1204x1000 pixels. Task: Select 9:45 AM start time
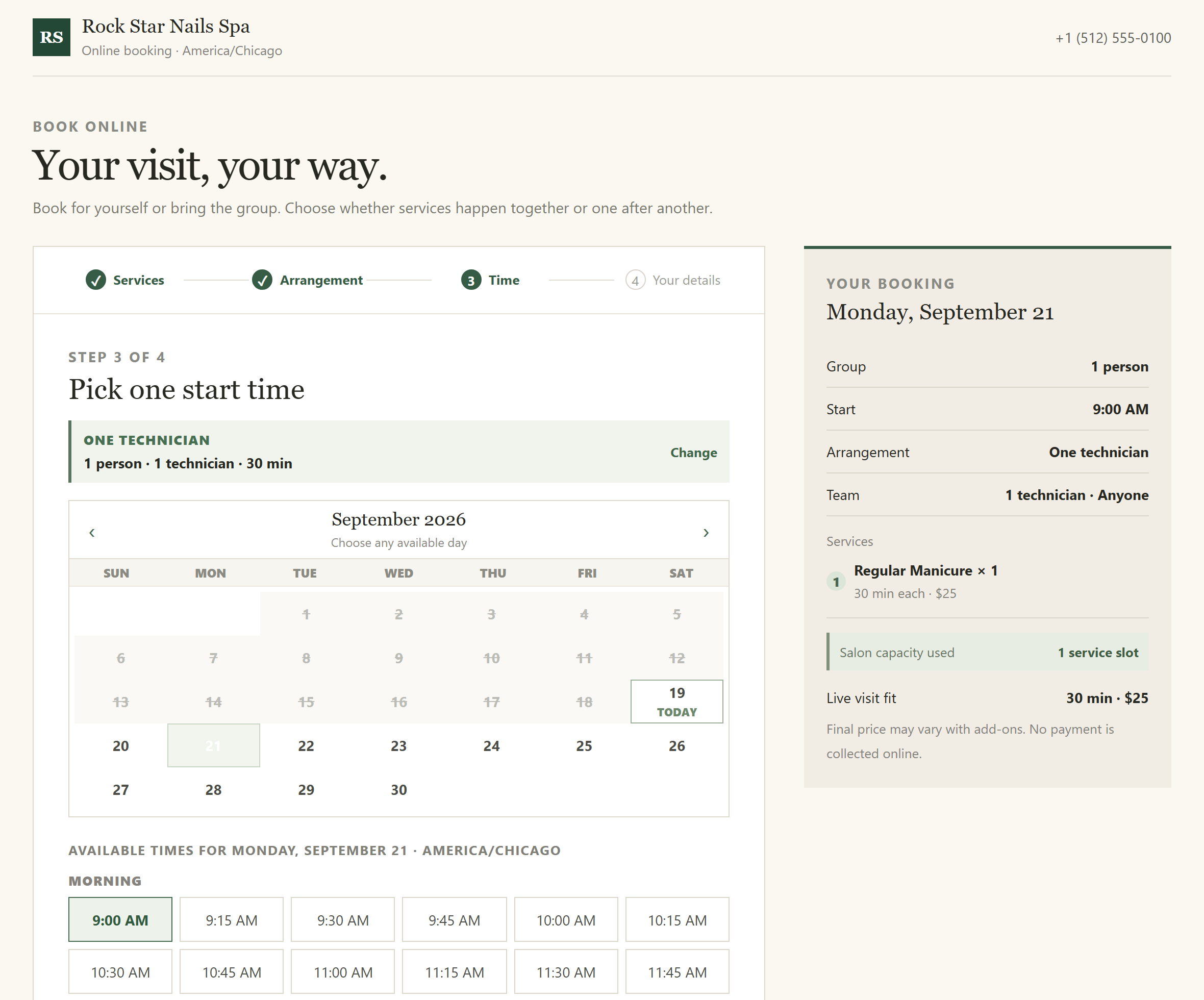(x=454, y=920)
